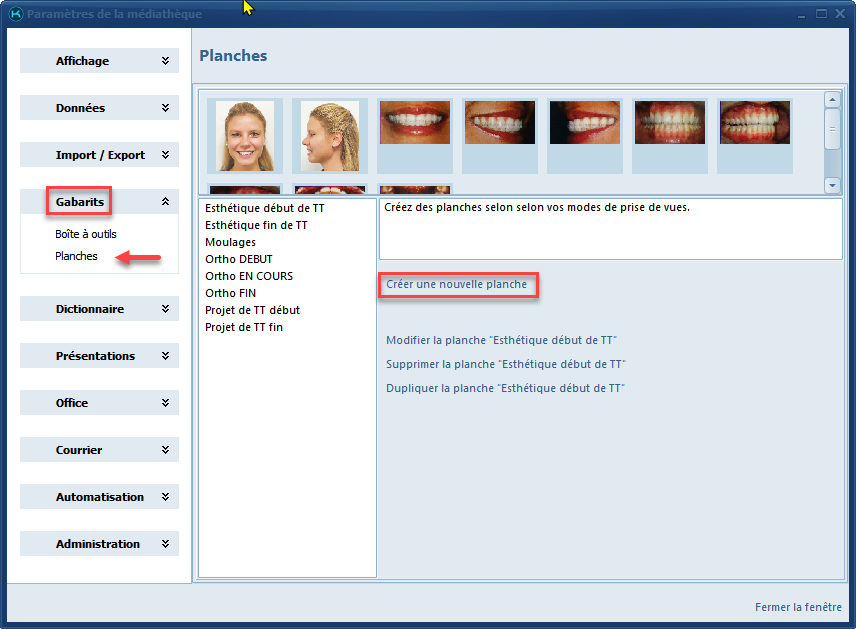Click Dupliquer la planche "Esthétique début de TT"
This screenshot has width=856, height=629.
505,388
